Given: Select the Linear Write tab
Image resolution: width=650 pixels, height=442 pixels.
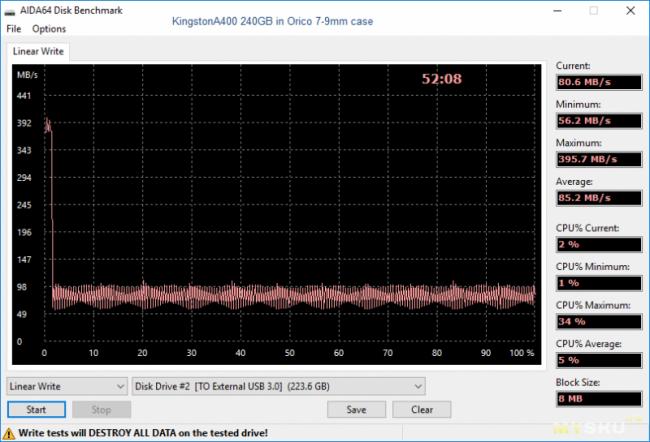Looking at the screenshot, I should pos(38,51).
